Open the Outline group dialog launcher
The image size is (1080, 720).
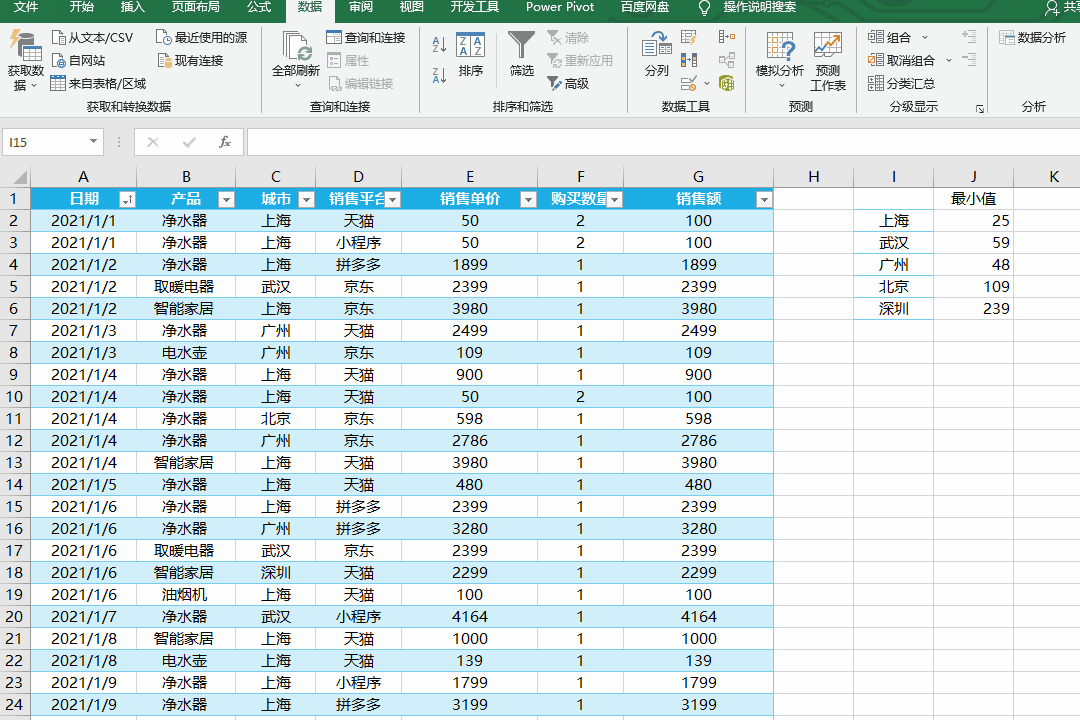point(979,108)
